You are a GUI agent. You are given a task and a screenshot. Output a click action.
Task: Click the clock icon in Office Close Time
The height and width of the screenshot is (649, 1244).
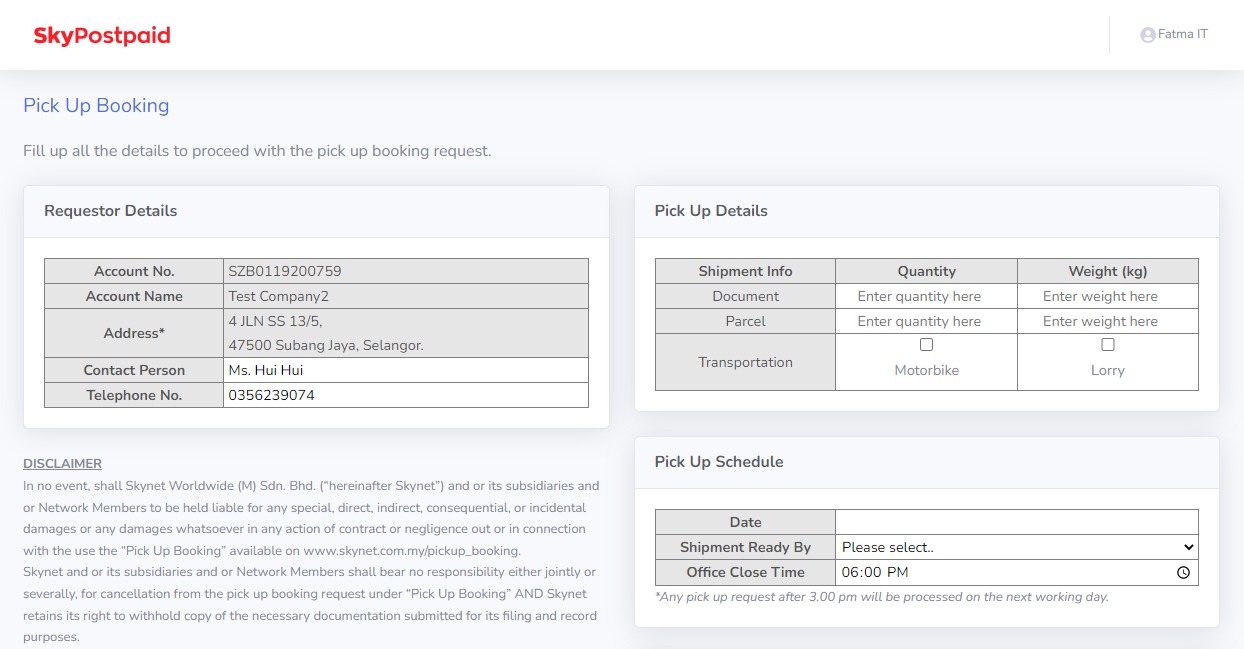tap(1183, 573)
